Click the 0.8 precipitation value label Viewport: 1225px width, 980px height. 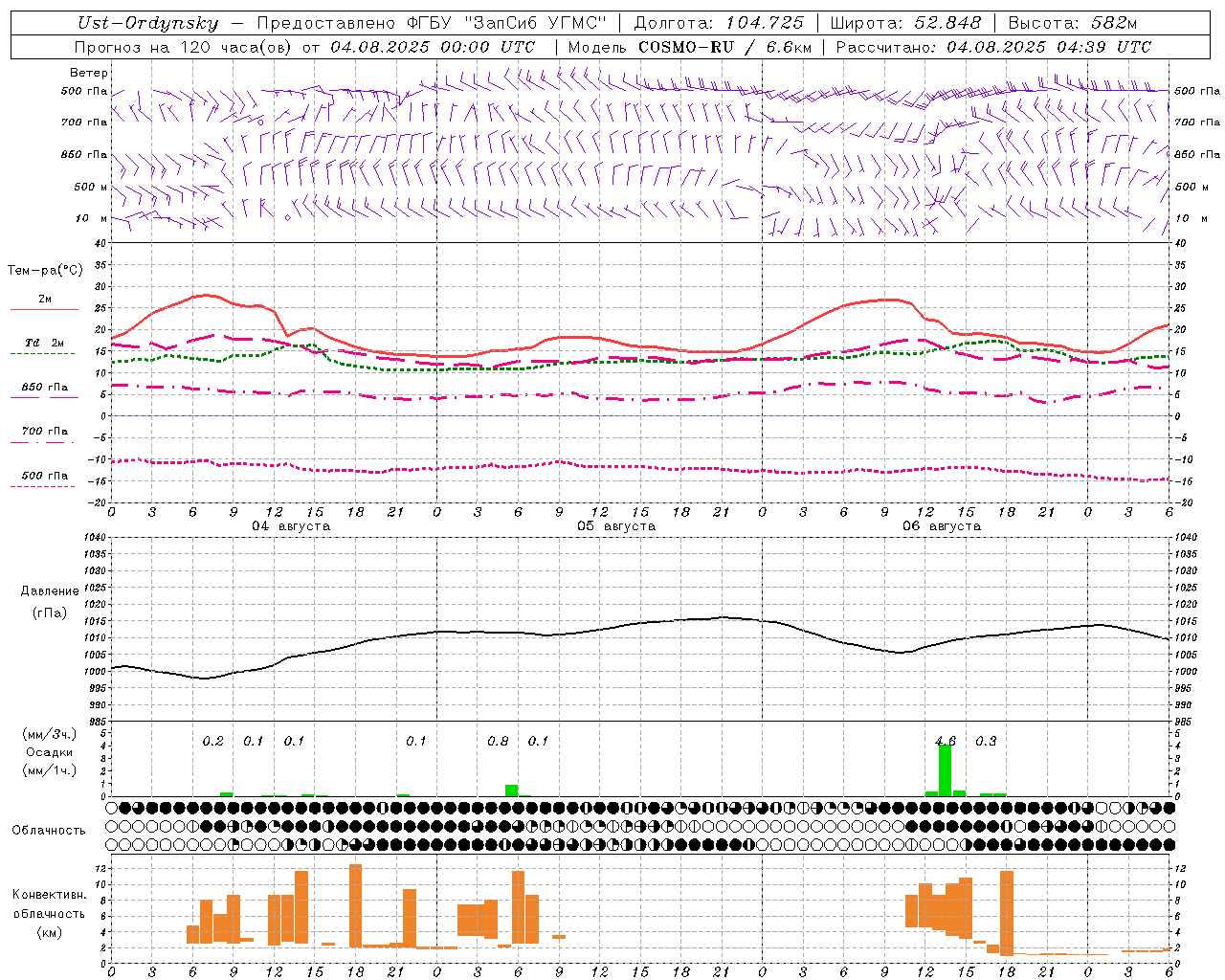[498, 741]
